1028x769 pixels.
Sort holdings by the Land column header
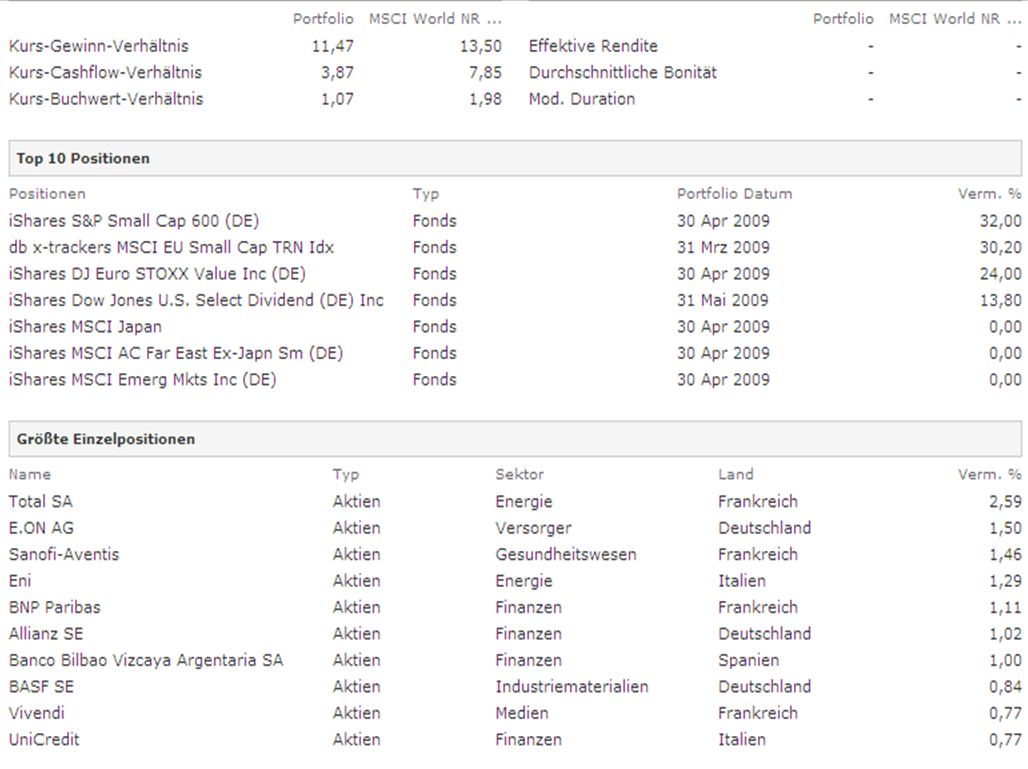click(x=735, y=475)
